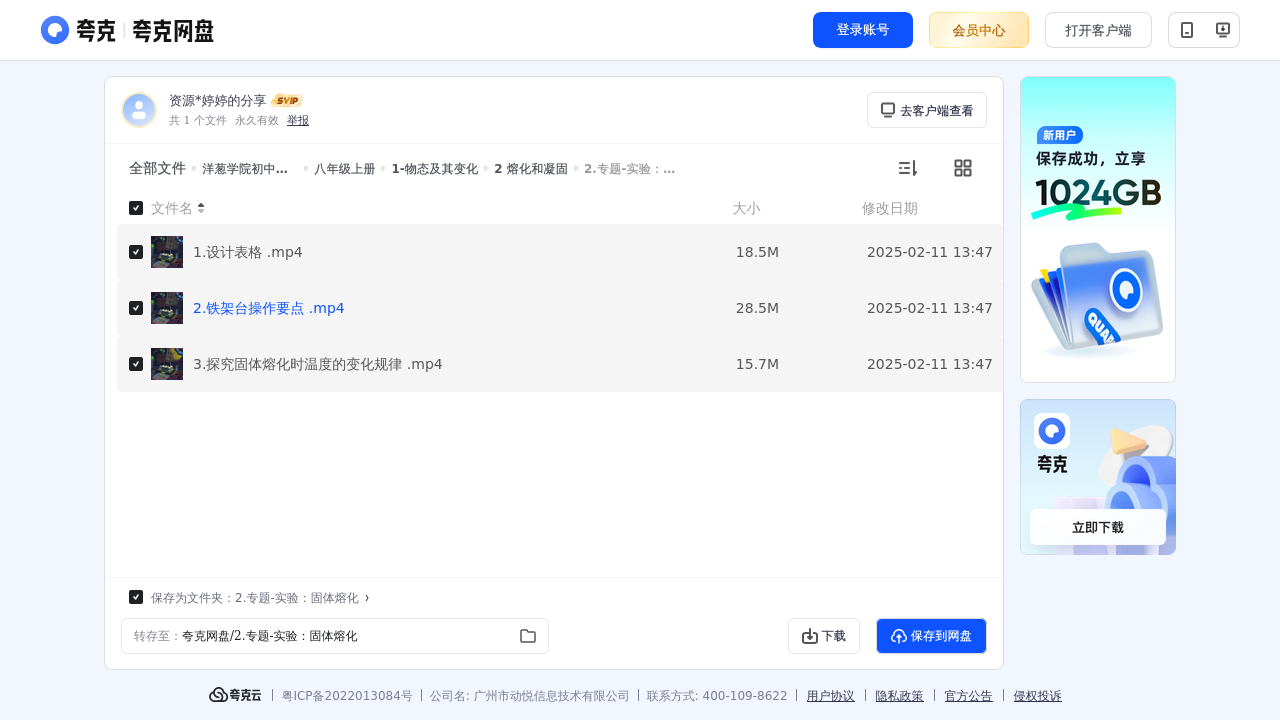The height and width of the screenshot is (720, 1280).
Task: Go to 八年级上册 breadcrumb
Action: (x=345, y=169)
